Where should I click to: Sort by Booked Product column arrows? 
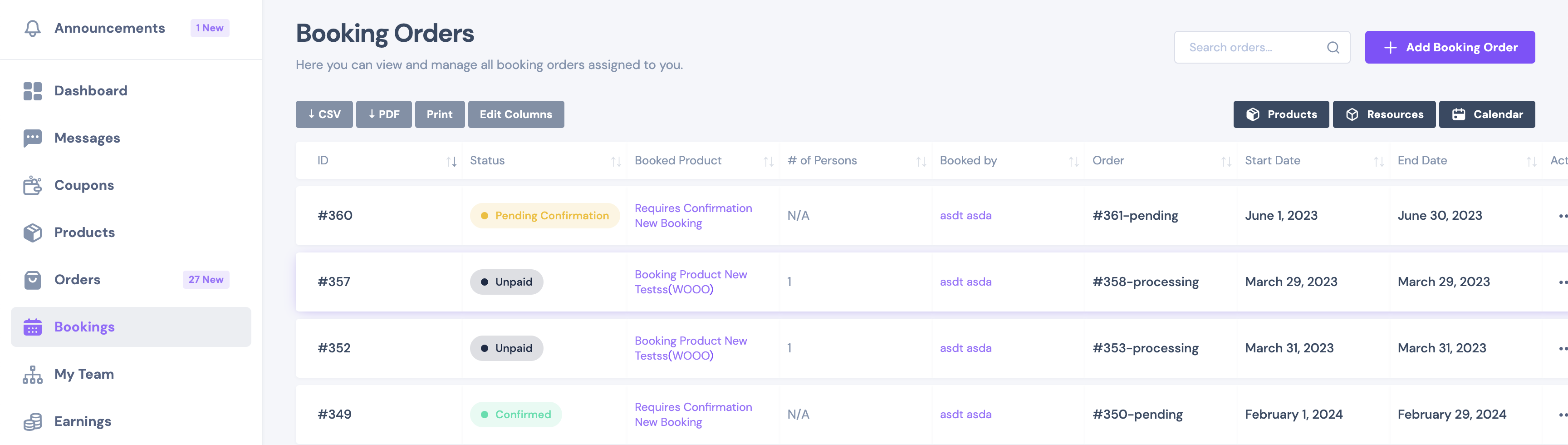click(x=769, y=161)
